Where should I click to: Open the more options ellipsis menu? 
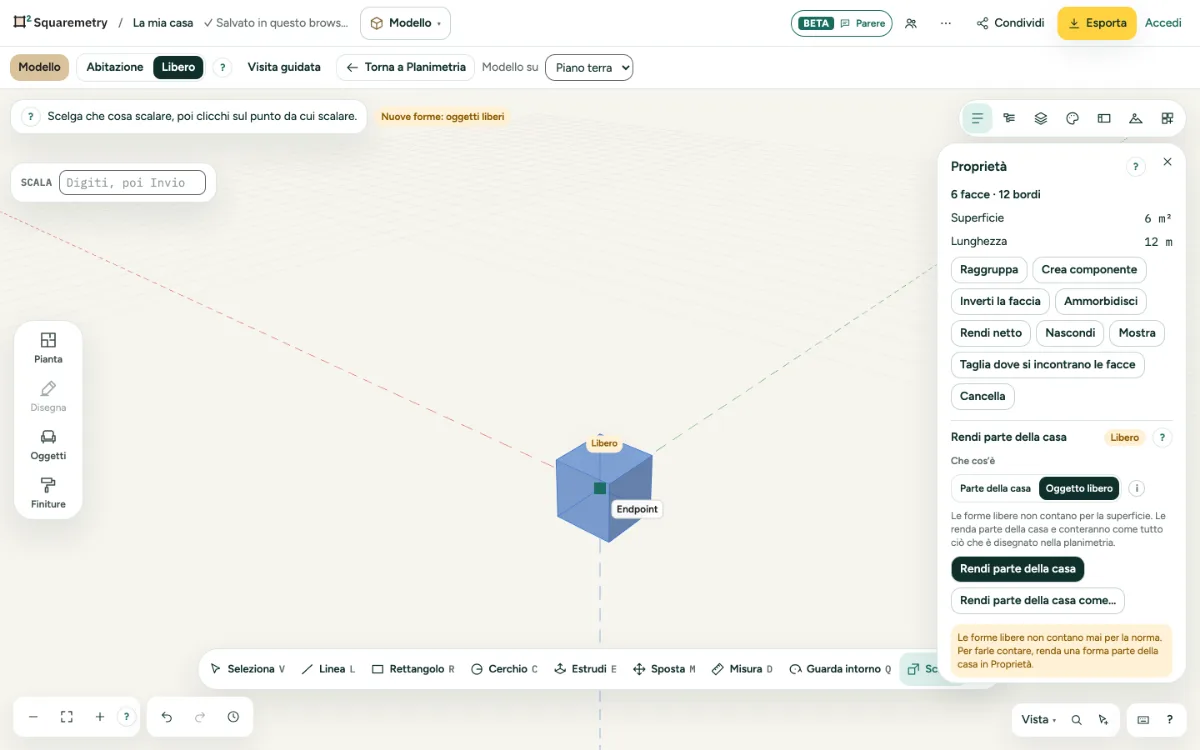[946, 23]
